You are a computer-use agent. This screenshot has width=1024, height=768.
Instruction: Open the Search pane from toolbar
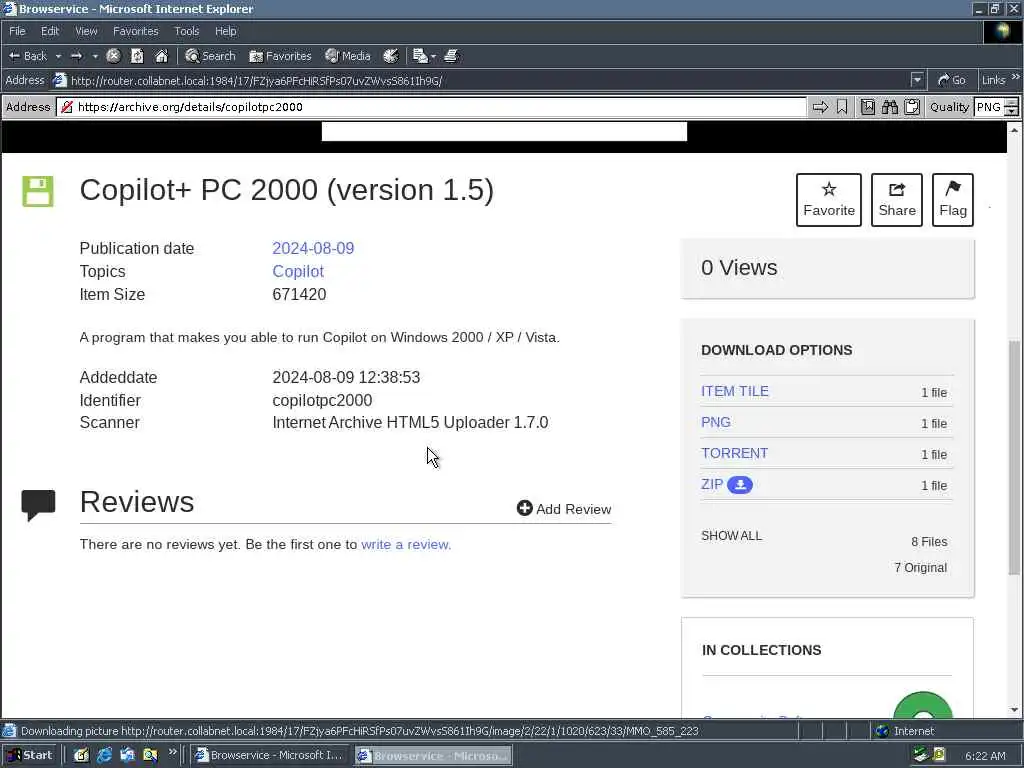tap(210, 56)
